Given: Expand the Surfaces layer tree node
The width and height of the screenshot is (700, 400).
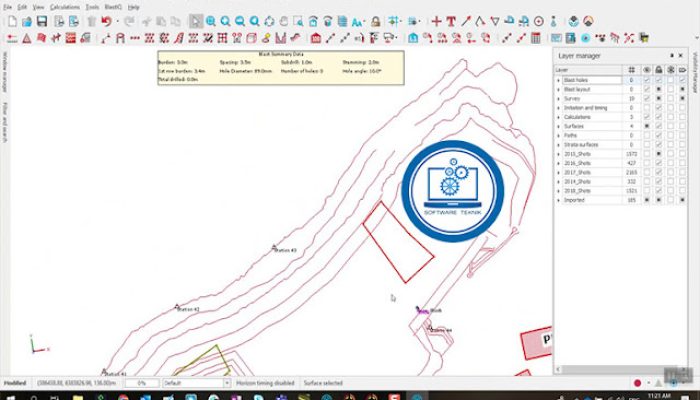Looking at the screenshot, I should 558,126.
